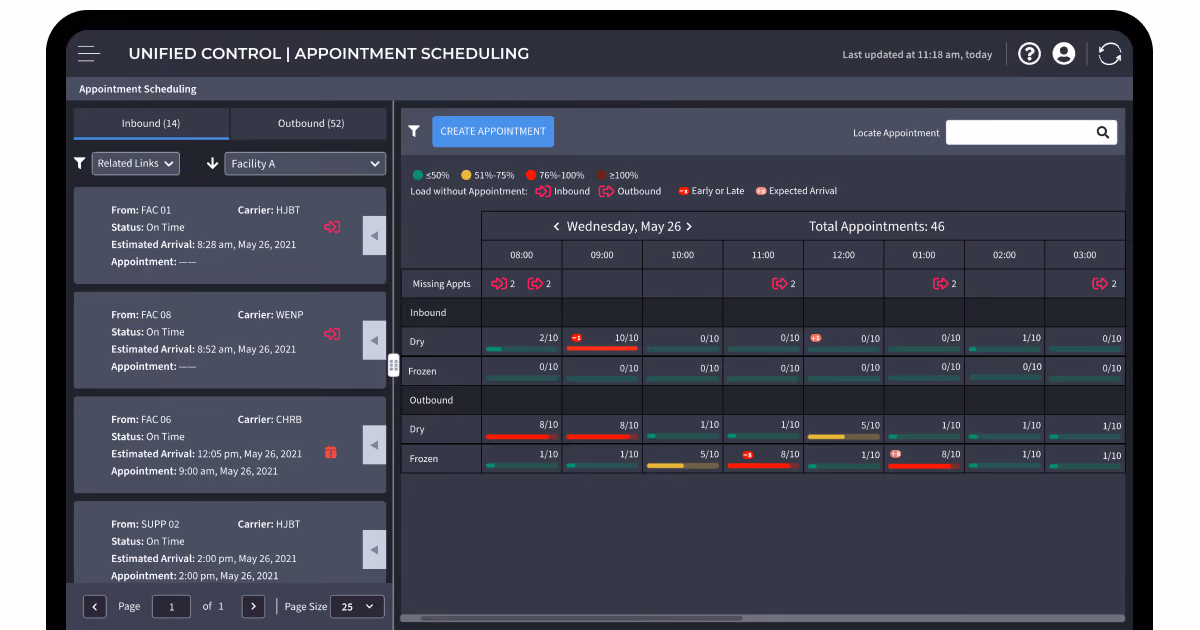The height and width of the screenshot is (630, 1200).
Task: Click the filter icon beside Create Appointment
Action: tap(414, 131)
